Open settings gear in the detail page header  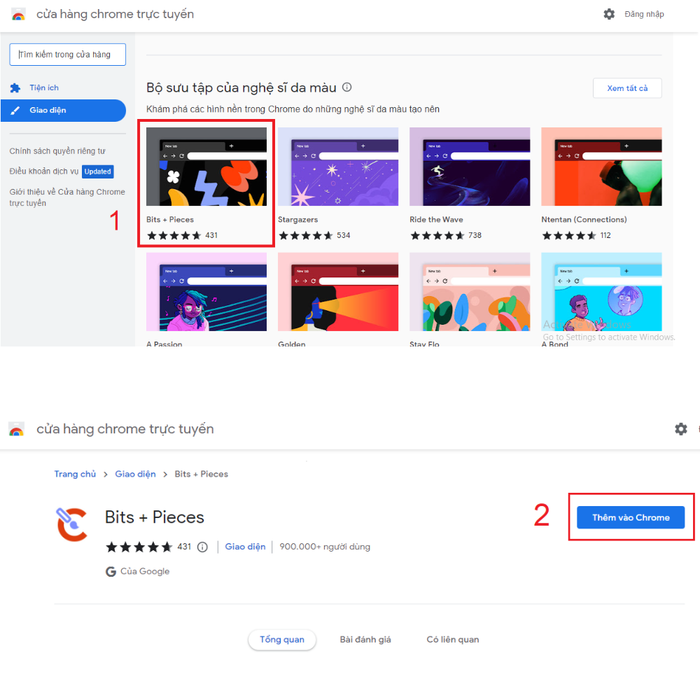(x=681, y=429)
